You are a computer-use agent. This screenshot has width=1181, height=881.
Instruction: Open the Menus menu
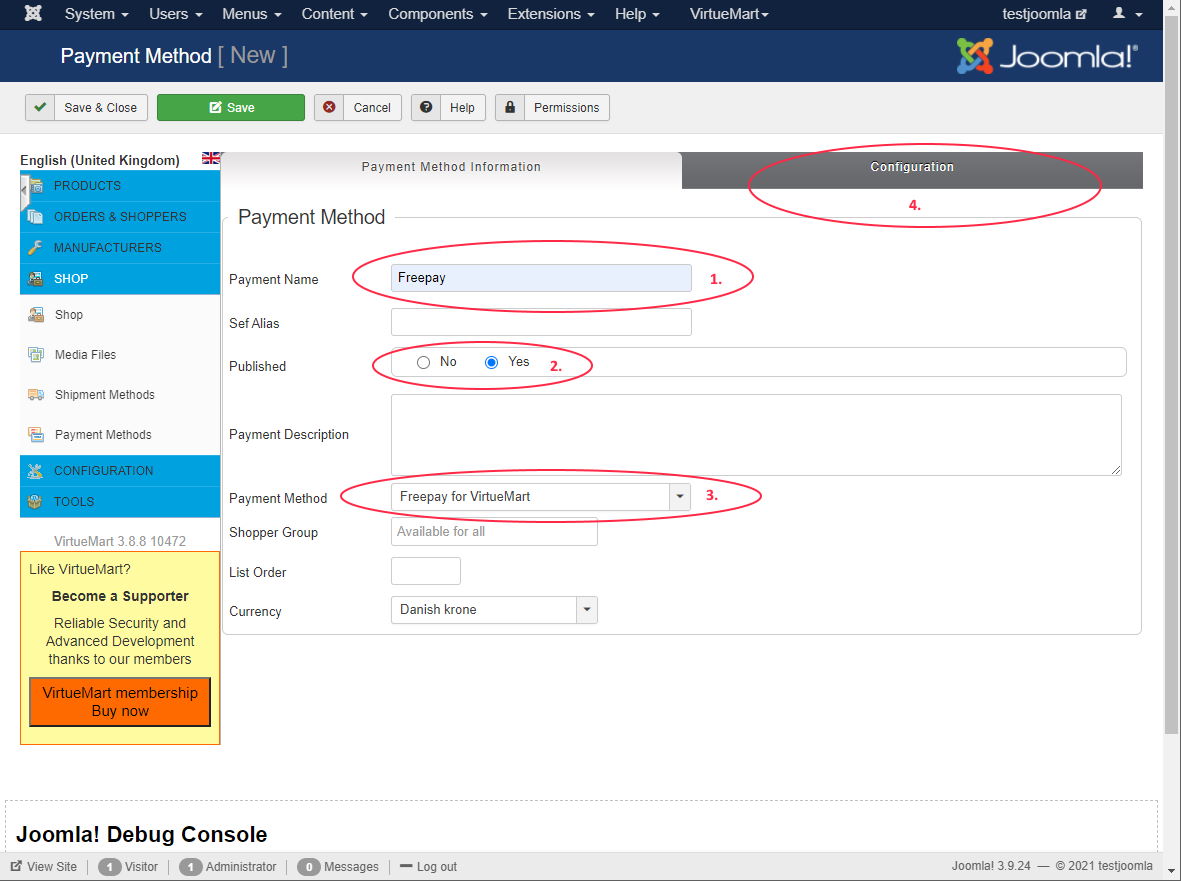coord(252,14)
